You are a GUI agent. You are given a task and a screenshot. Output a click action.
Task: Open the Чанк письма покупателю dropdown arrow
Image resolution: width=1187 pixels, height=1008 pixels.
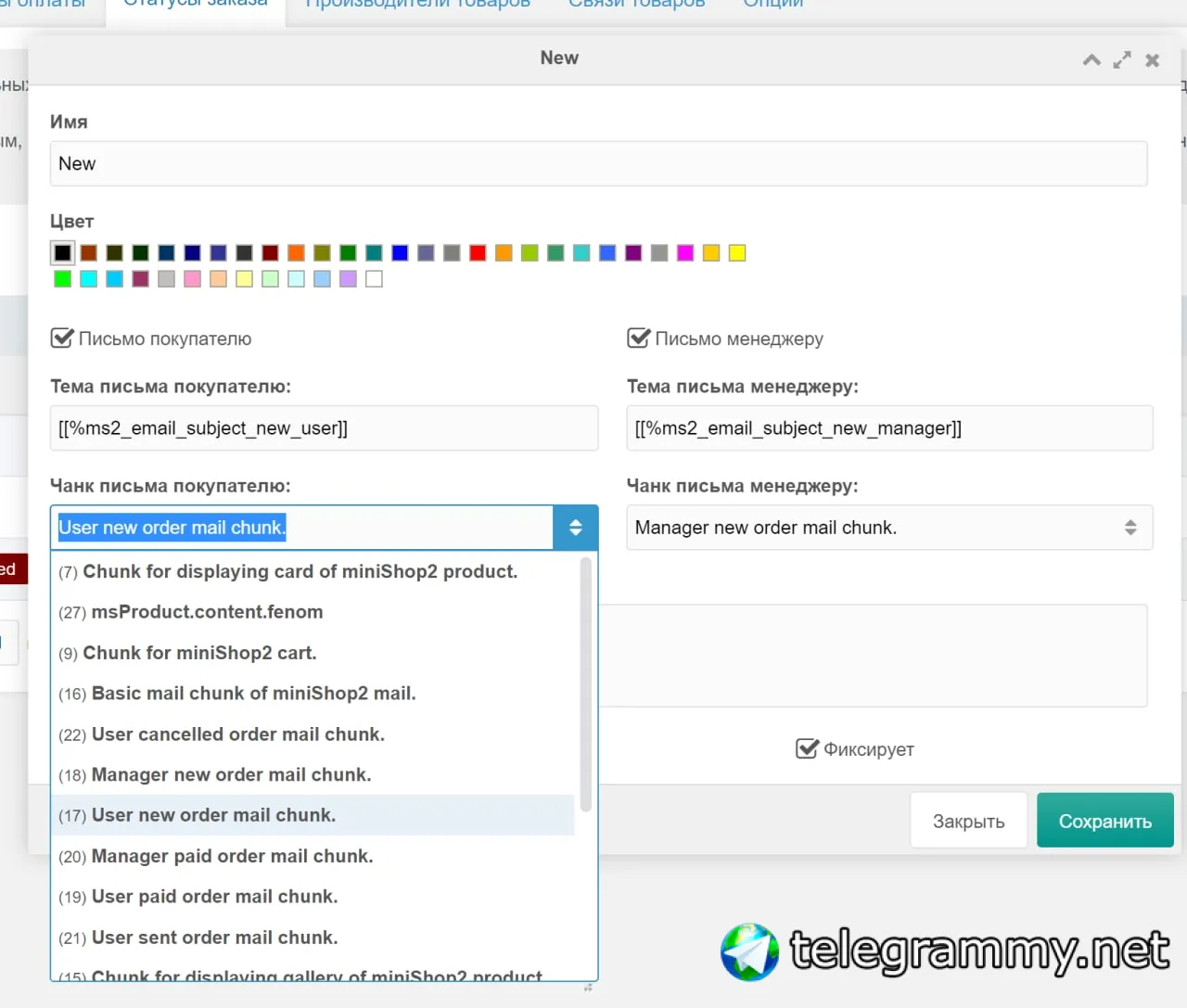[576, 528]
